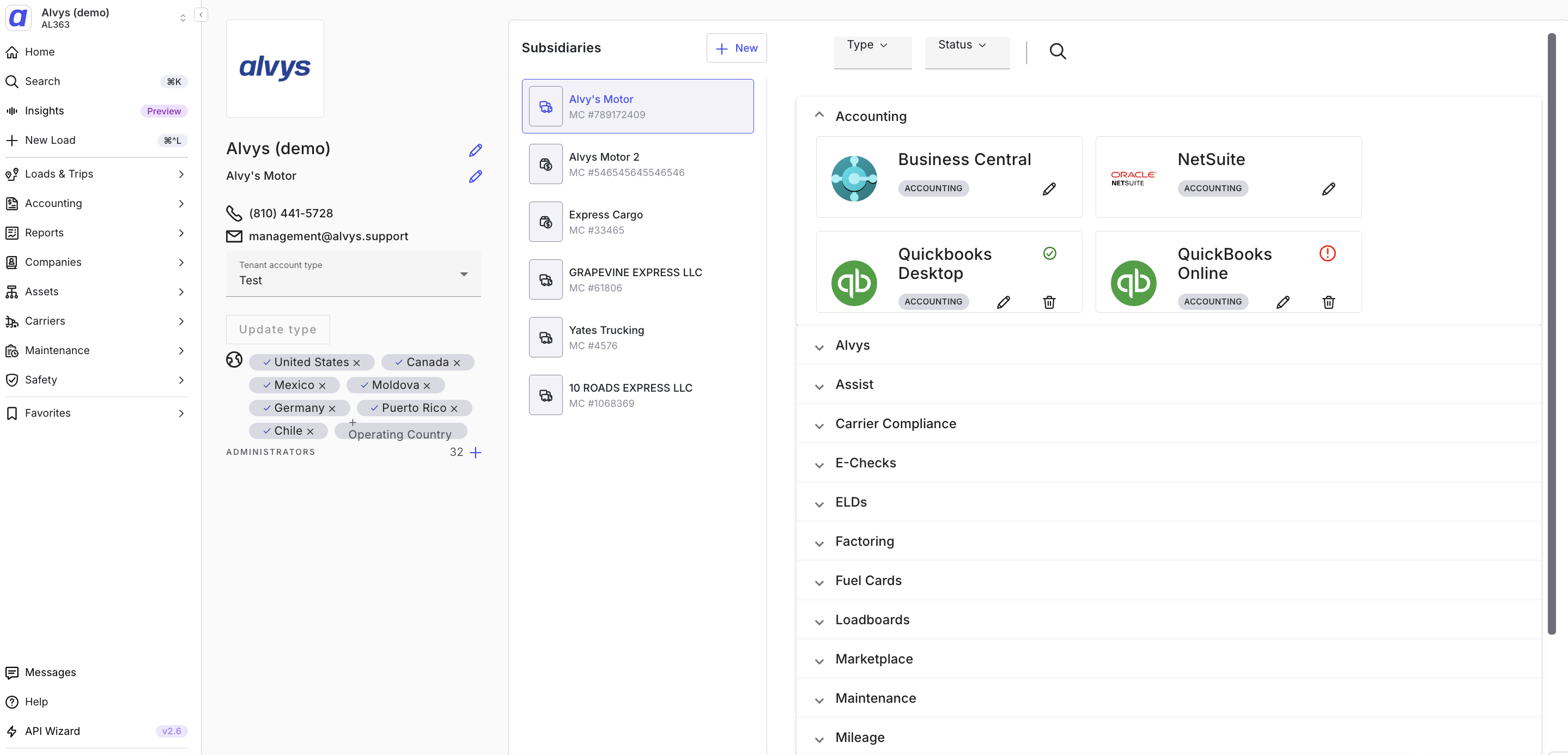Add an administrator with plus icon

click(x=476, y=452)
